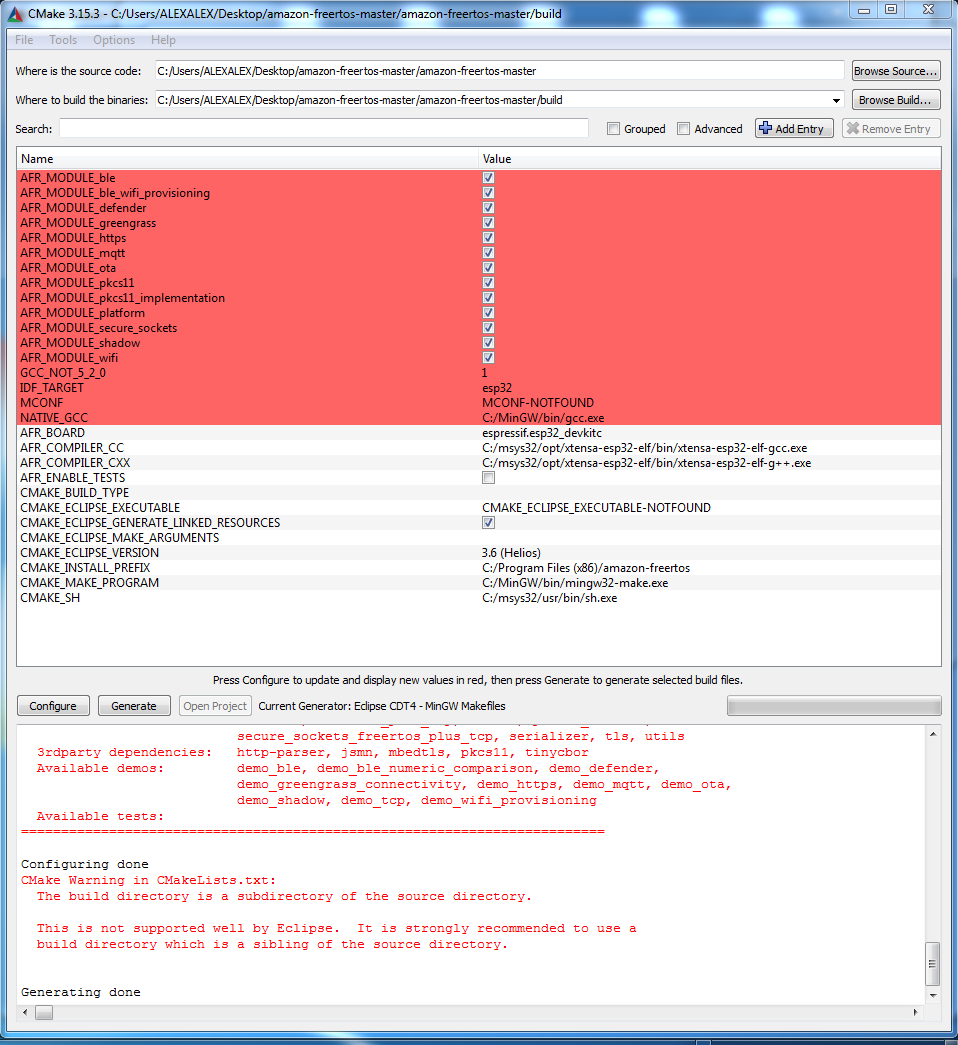
Task: Toggle the Grouped checkbox
Action: 613,129
